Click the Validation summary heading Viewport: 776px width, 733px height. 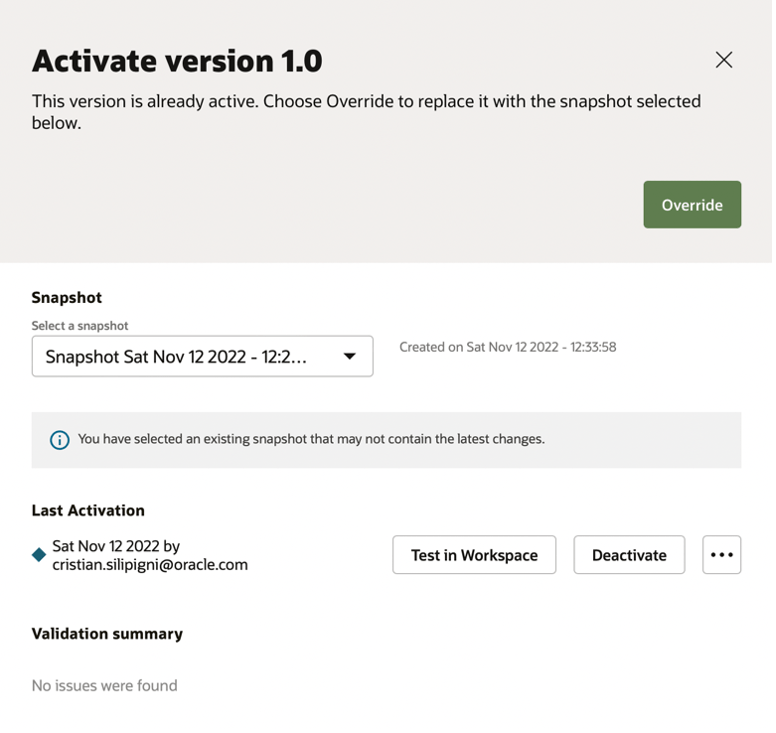(107, 634)
